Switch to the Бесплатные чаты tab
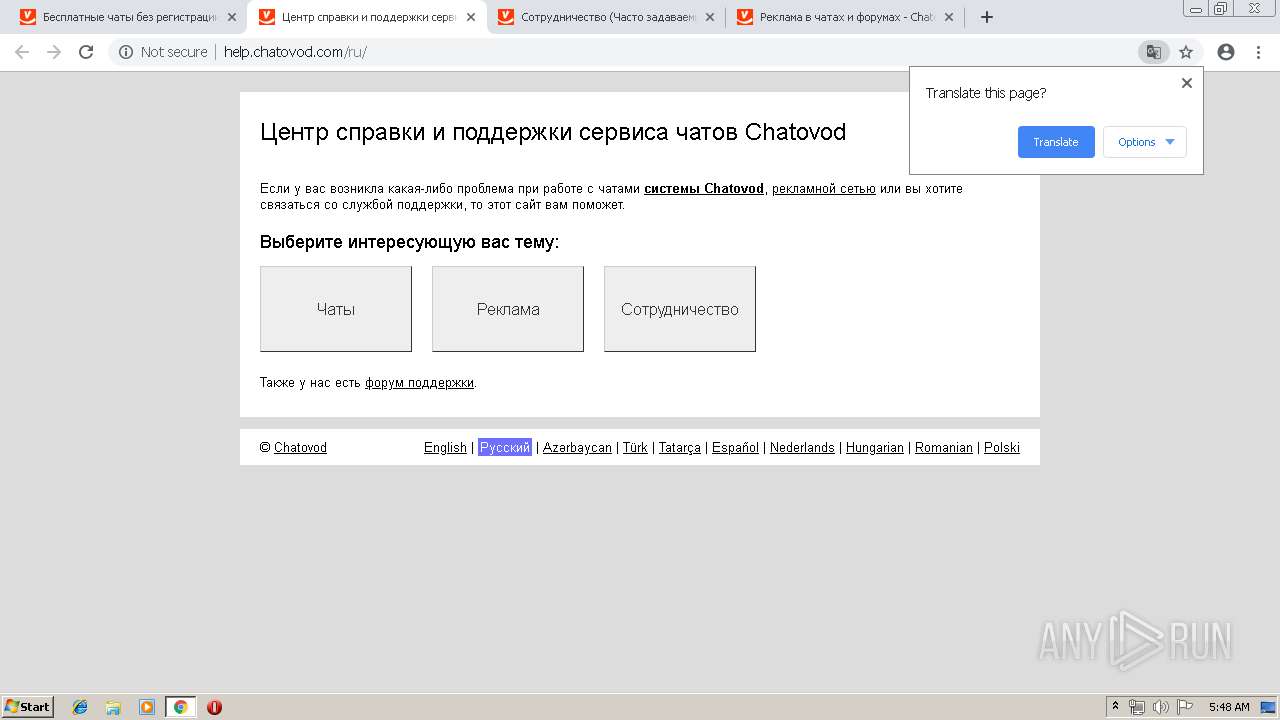Image resolution: width=1280 pixels, height=720 pixels. click(127, 17)
